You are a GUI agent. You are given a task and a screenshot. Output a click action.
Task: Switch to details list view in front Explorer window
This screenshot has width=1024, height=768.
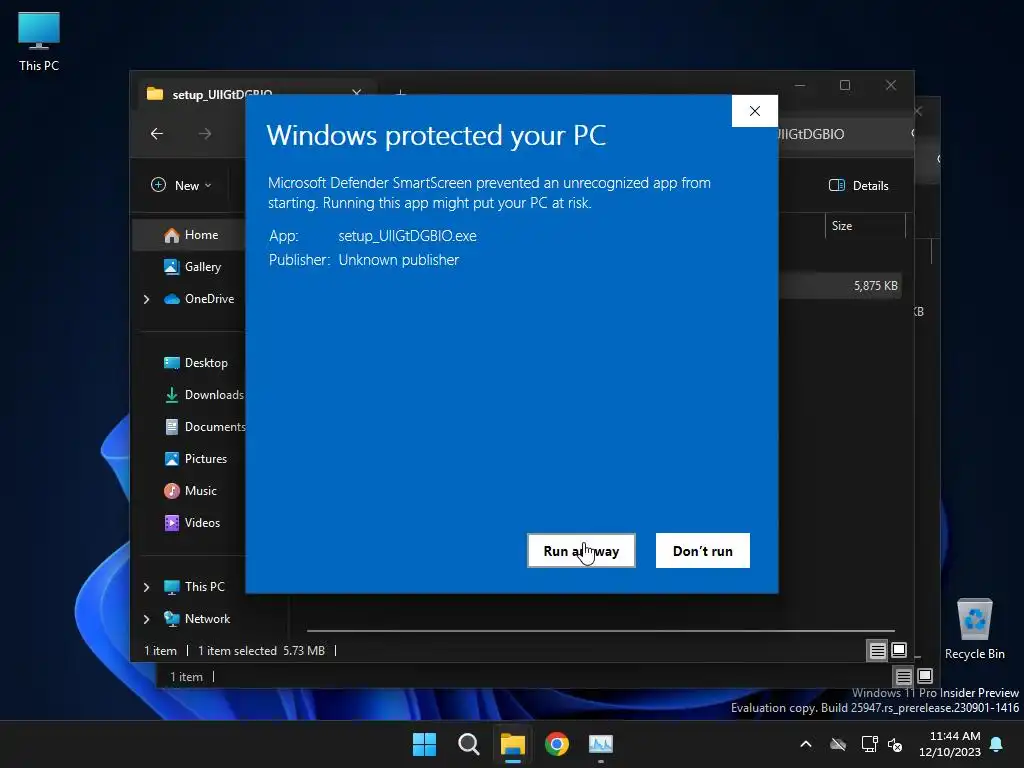[878, 650]
